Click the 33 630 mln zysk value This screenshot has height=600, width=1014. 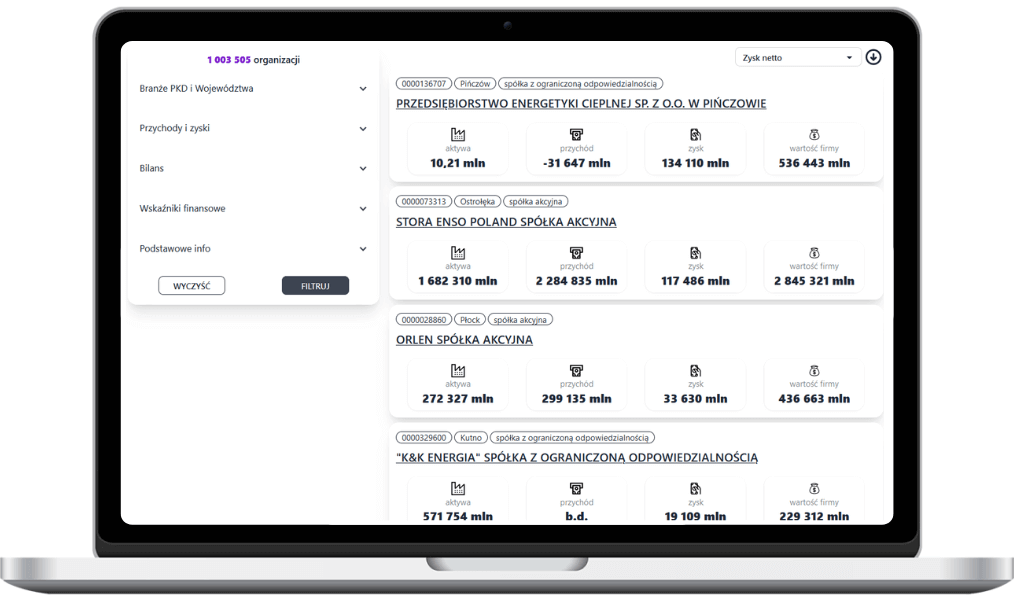(695, 398)
